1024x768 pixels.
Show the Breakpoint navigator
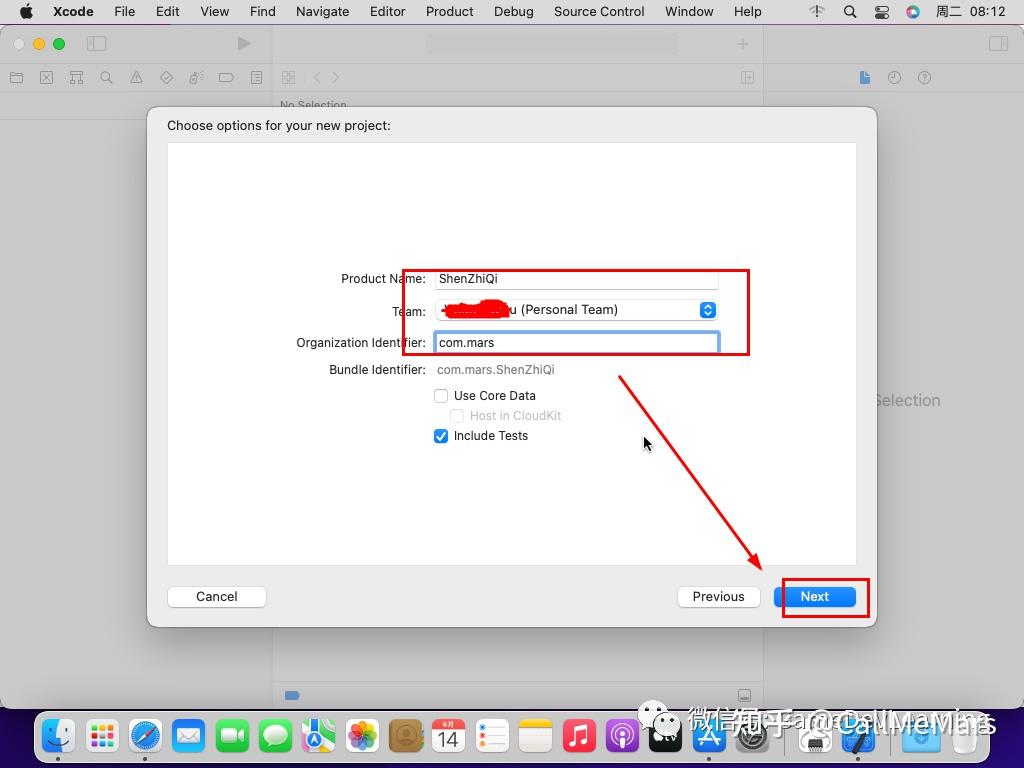[226, 78]
